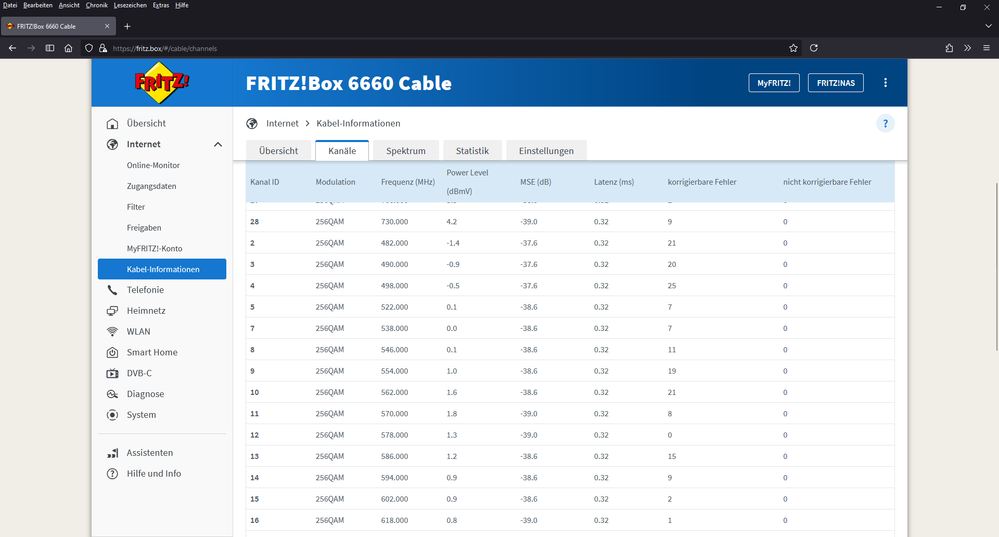Open the Statistik tab
This screenshot has height=537, width=999.
472,151
